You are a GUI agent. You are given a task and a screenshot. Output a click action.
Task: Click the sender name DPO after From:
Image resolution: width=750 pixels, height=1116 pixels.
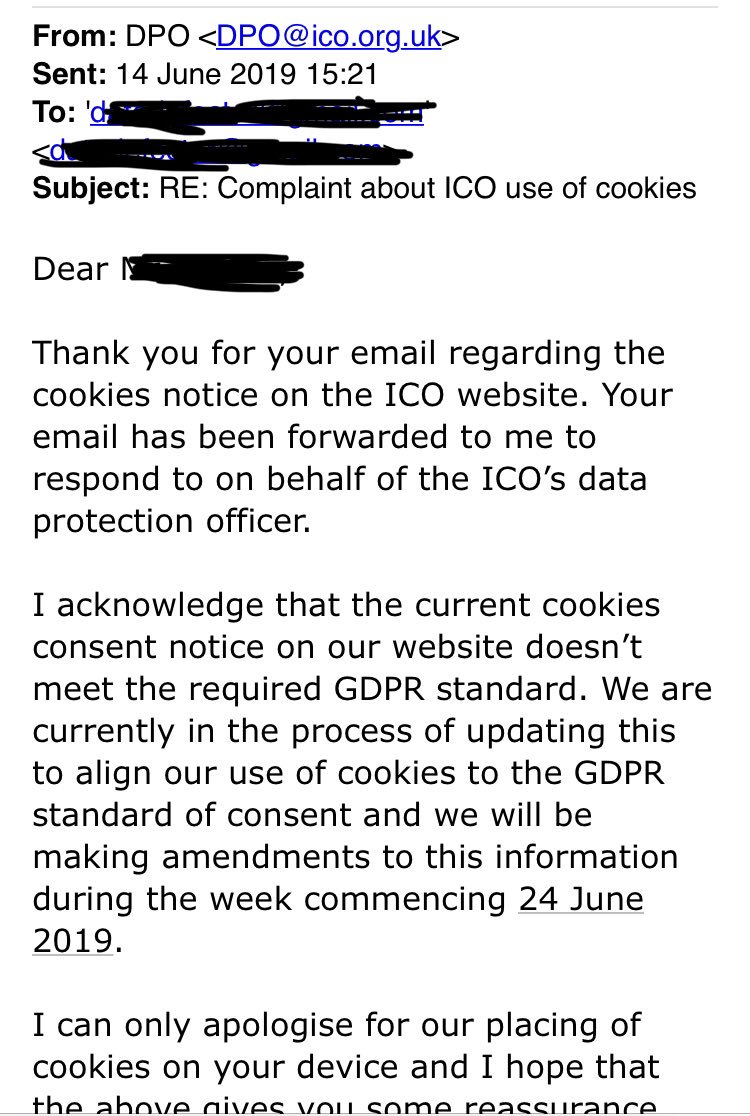(157, 36)
